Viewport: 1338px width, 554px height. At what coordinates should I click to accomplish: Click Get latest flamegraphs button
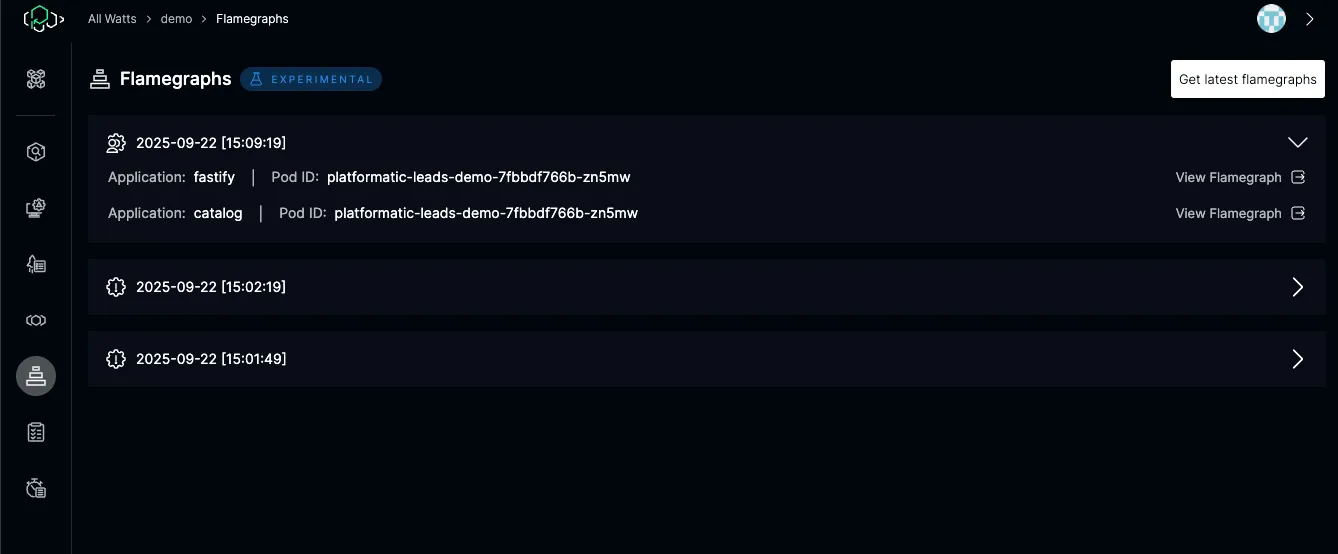pos(1247,79)
